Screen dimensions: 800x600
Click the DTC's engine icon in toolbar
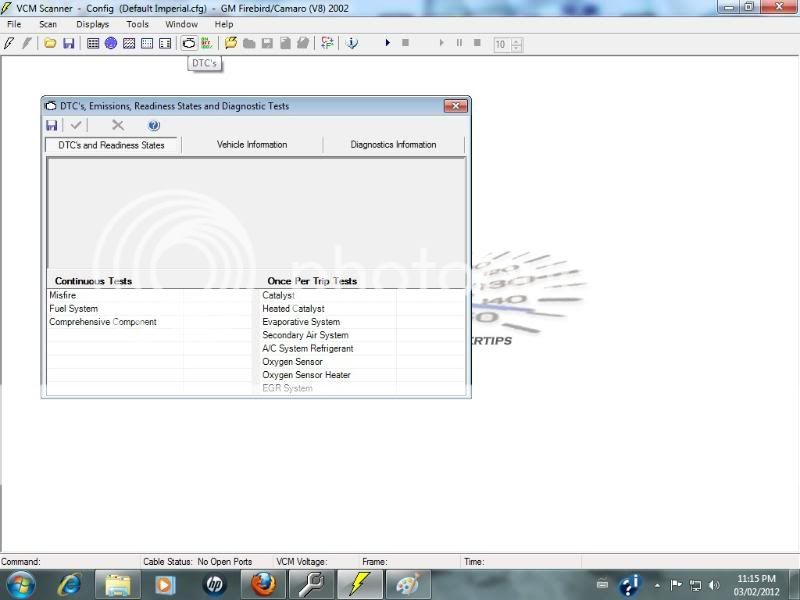[189, 43]
